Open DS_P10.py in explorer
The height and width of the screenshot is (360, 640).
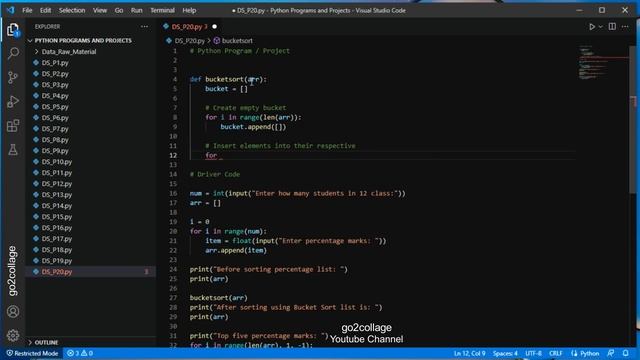57,162
